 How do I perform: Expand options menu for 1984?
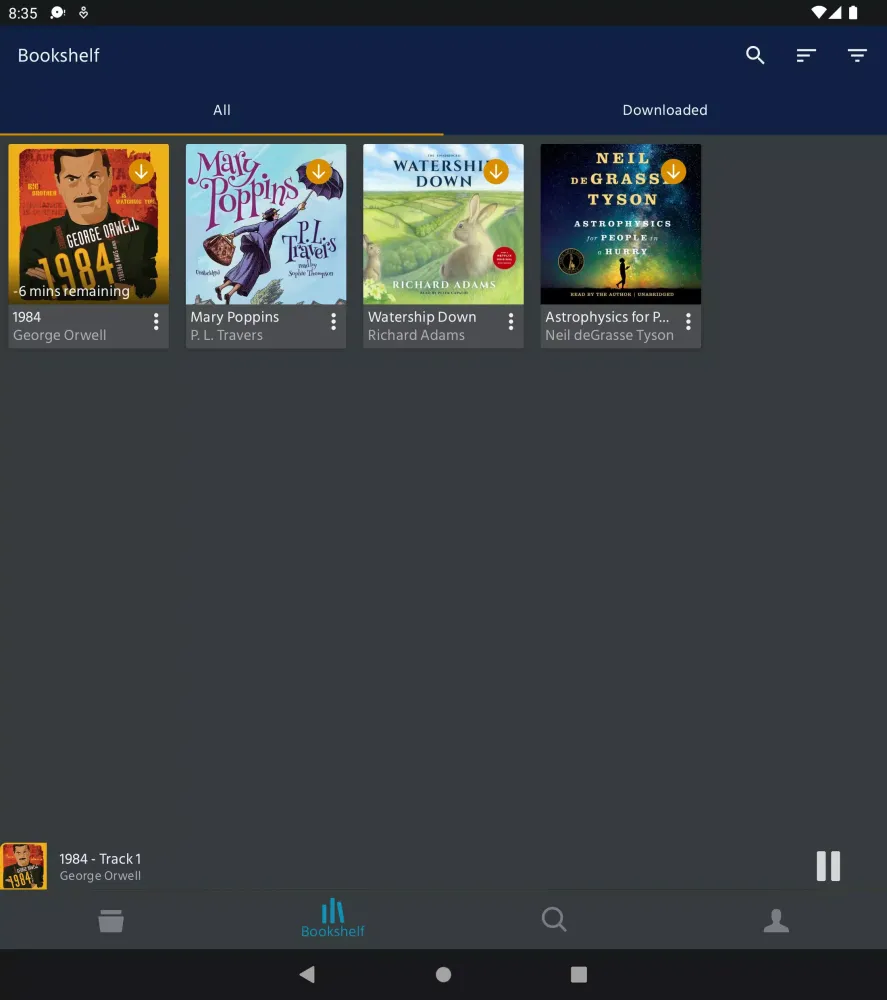156,322
